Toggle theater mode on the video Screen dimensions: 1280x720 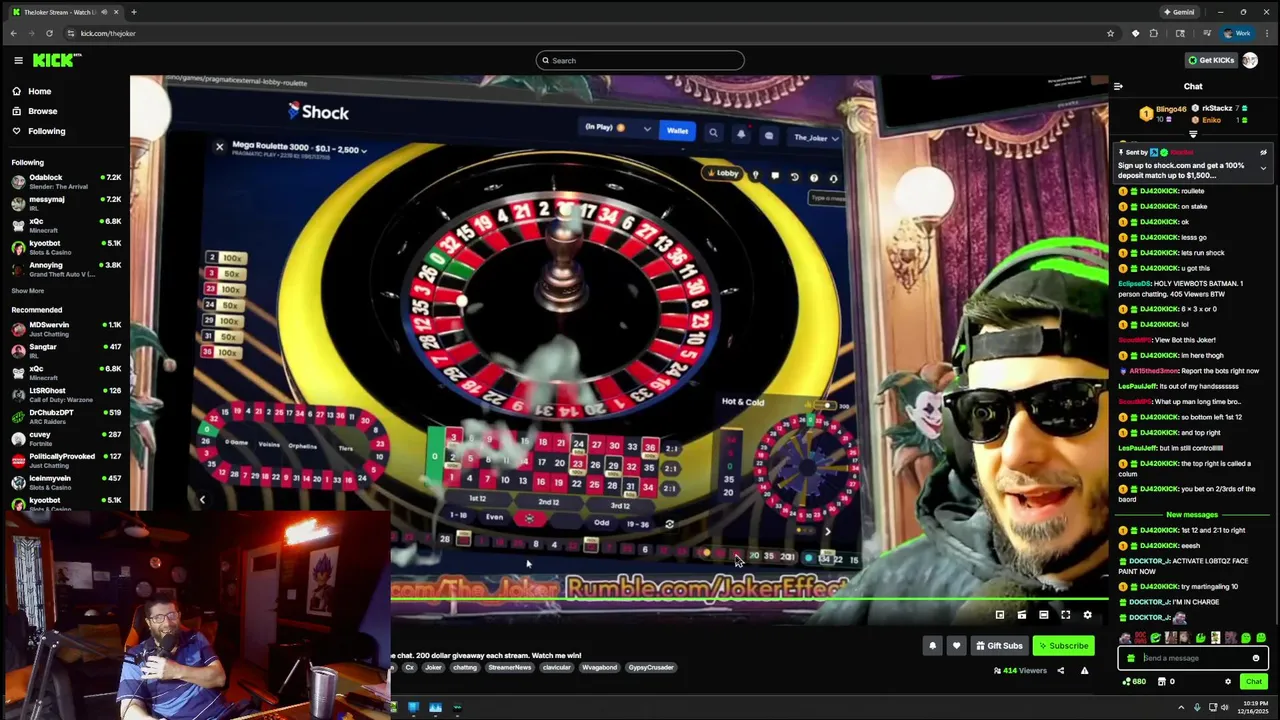[1043, 615]
